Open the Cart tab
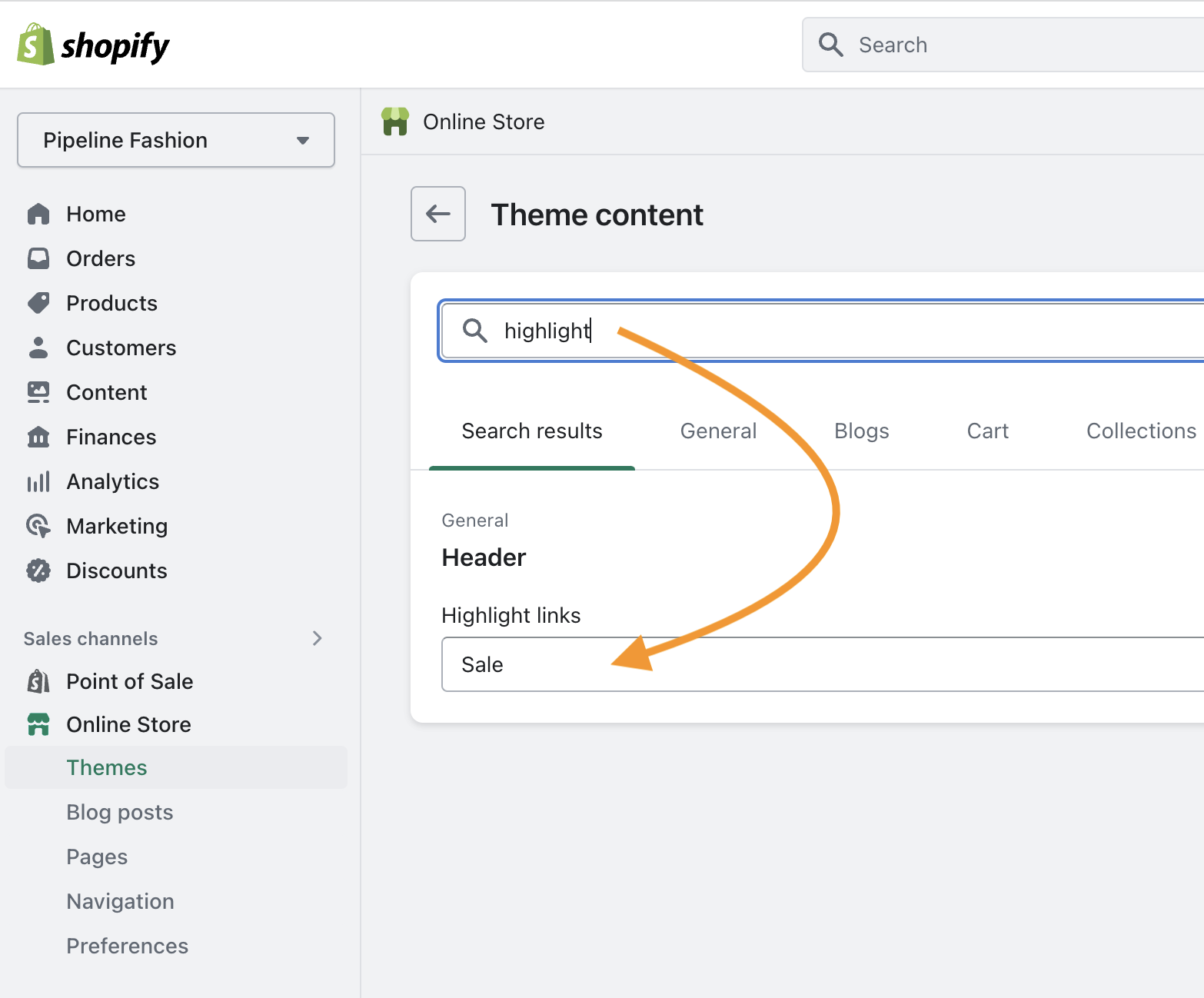The width and height of the screenshot is (1204, 998). coord(987,431)
